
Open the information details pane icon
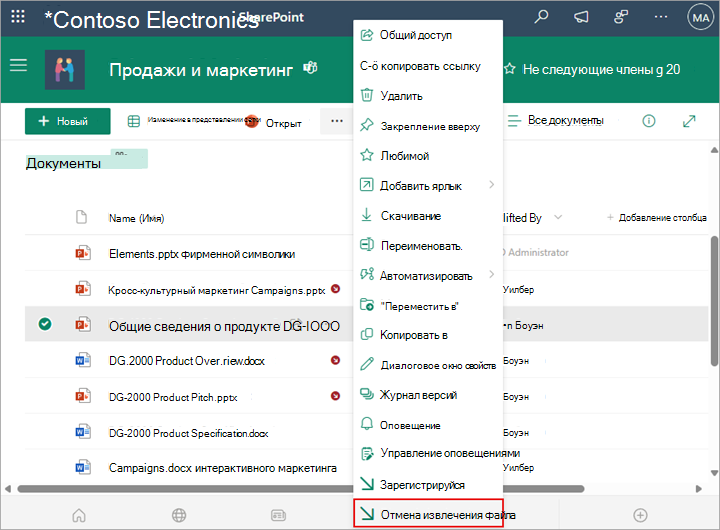click(648, 121)
